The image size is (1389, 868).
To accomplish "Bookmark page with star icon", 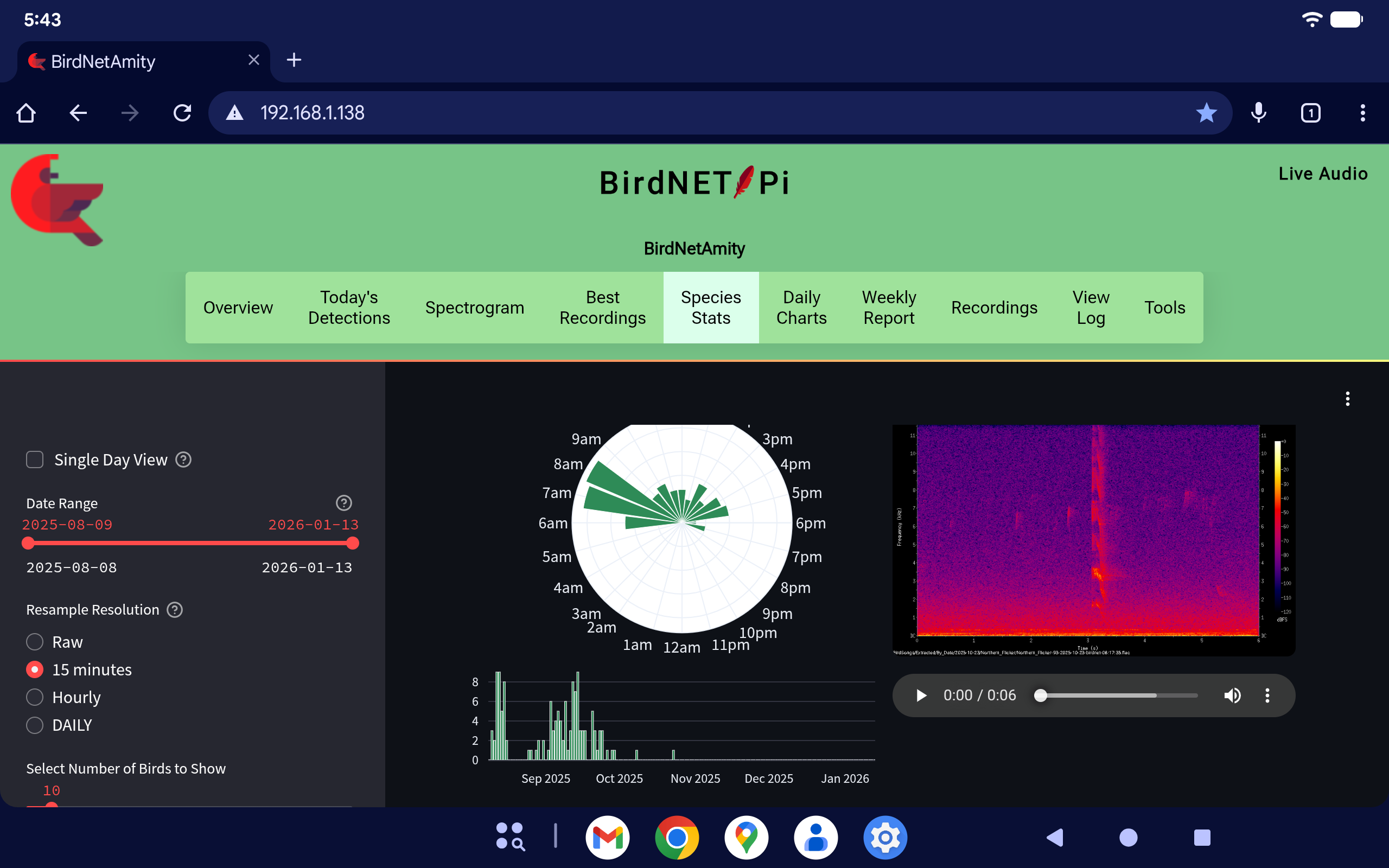I will point(1206,112).
